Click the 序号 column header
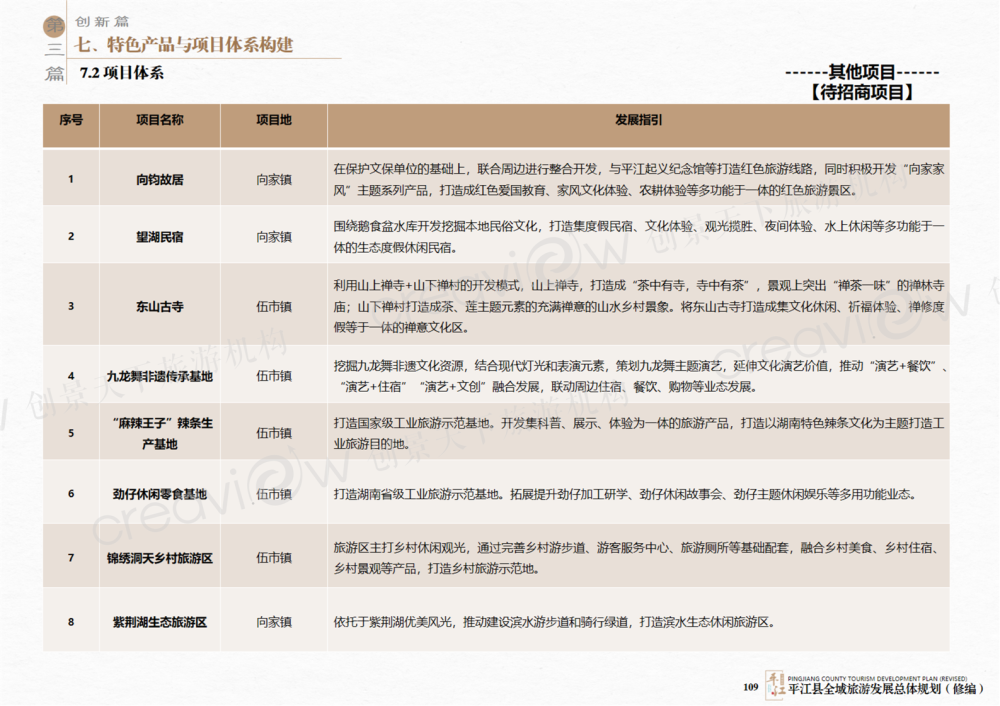1000x706 pixels. click(71, 120)
